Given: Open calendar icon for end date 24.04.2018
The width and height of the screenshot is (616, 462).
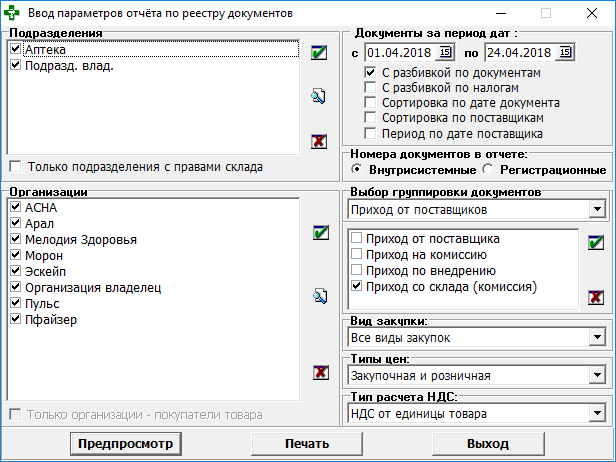Looking at the screenshot, I should 565,52.
